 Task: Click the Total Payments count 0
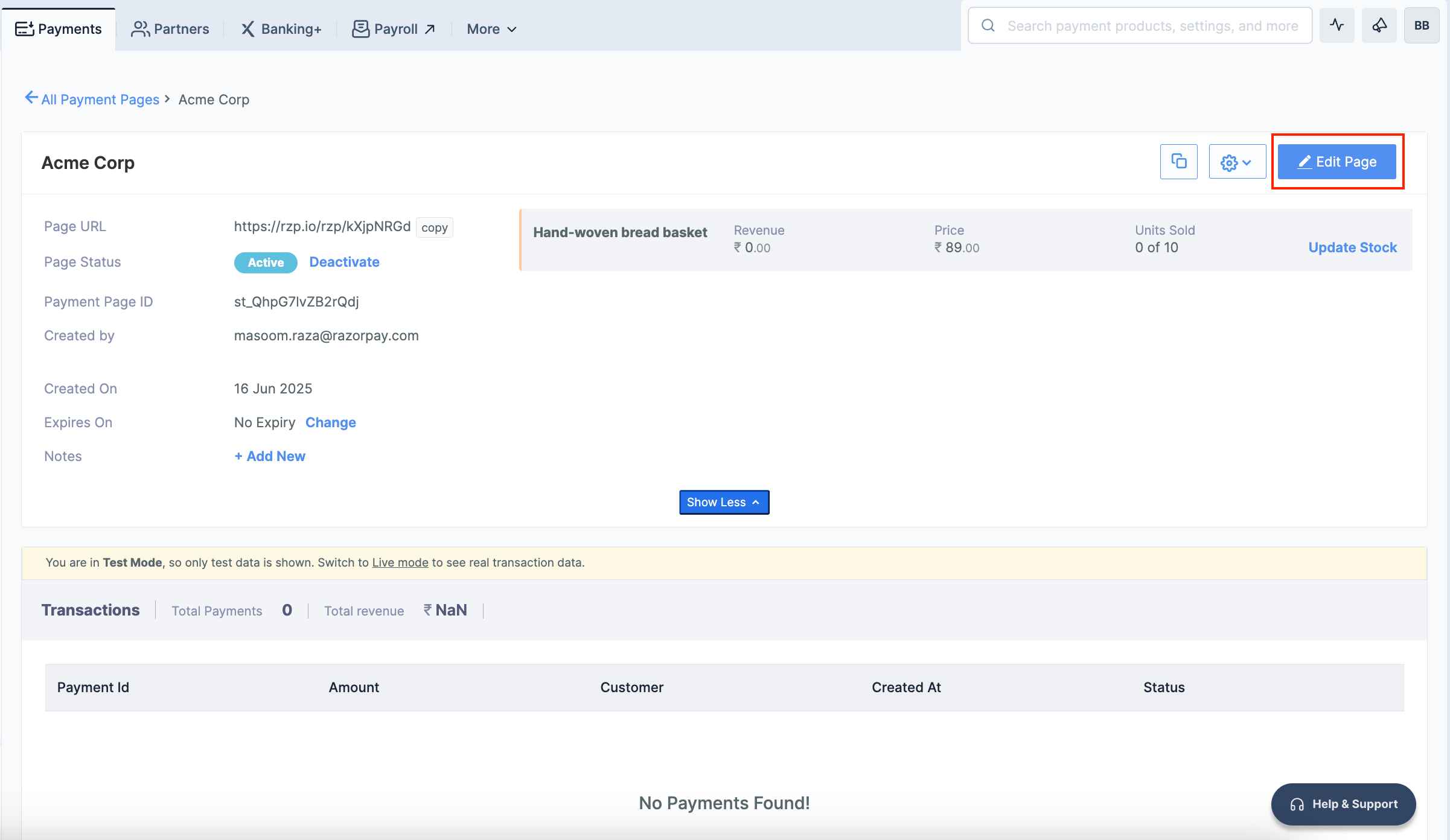coord(287,610)
